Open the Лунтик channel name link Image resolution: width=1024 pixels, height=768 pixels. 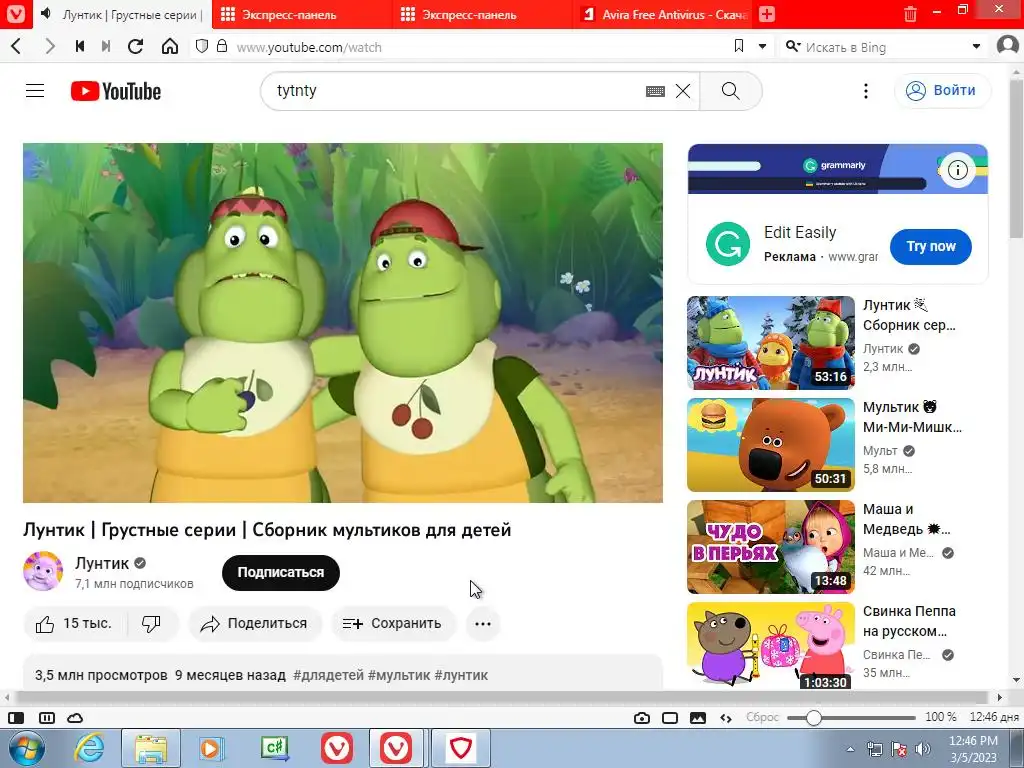pos(102,563)
